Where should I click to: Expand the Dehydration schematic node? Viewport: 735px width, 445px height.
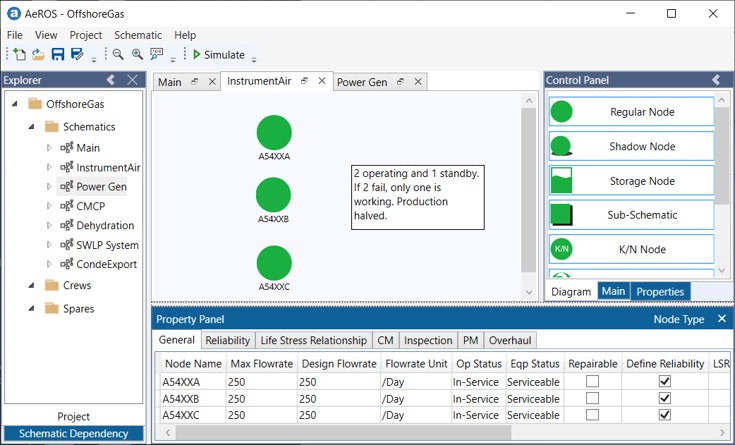(49, 226)
